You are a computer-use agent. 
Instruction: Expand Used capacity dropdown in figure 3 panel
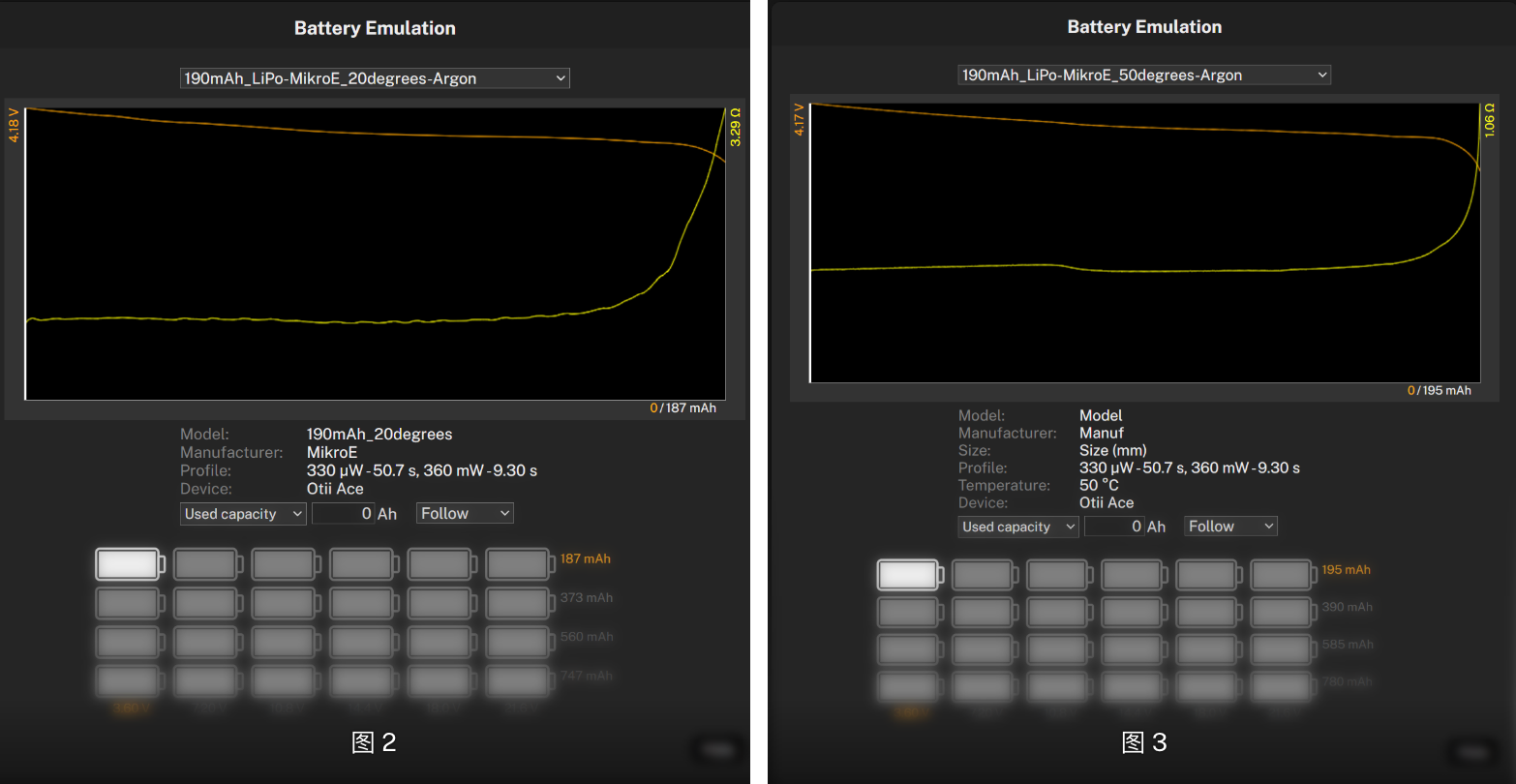tap(1018, 527)
